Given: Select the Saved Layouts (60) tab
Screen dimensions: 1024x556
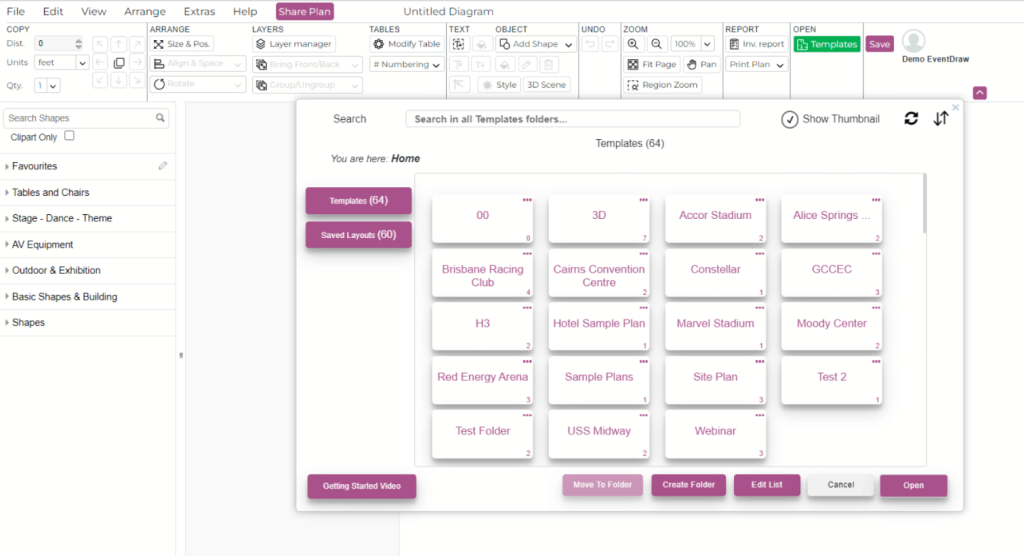Looking at the screenshot, I should [359, 235].
